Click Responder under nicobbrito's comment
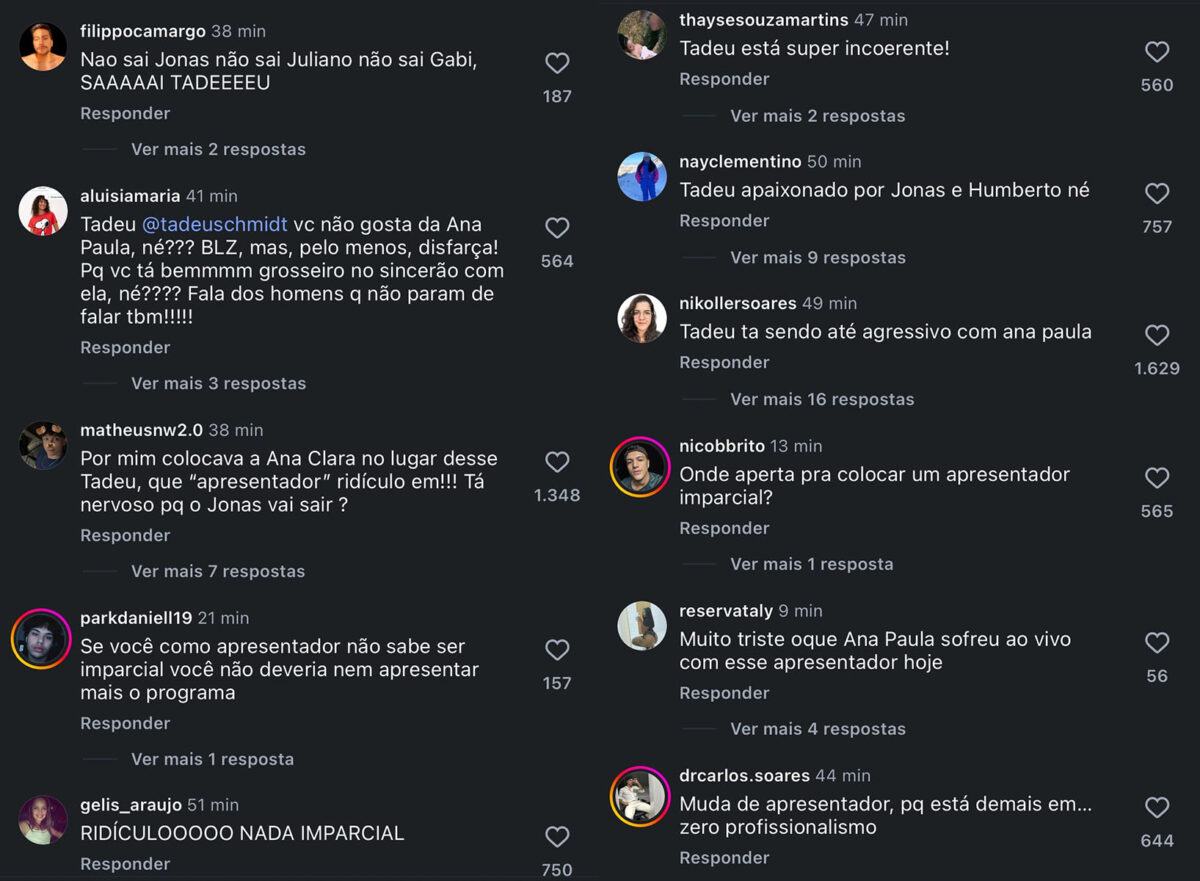Screen dimensions: 1200x881 [x=724, y=528]
